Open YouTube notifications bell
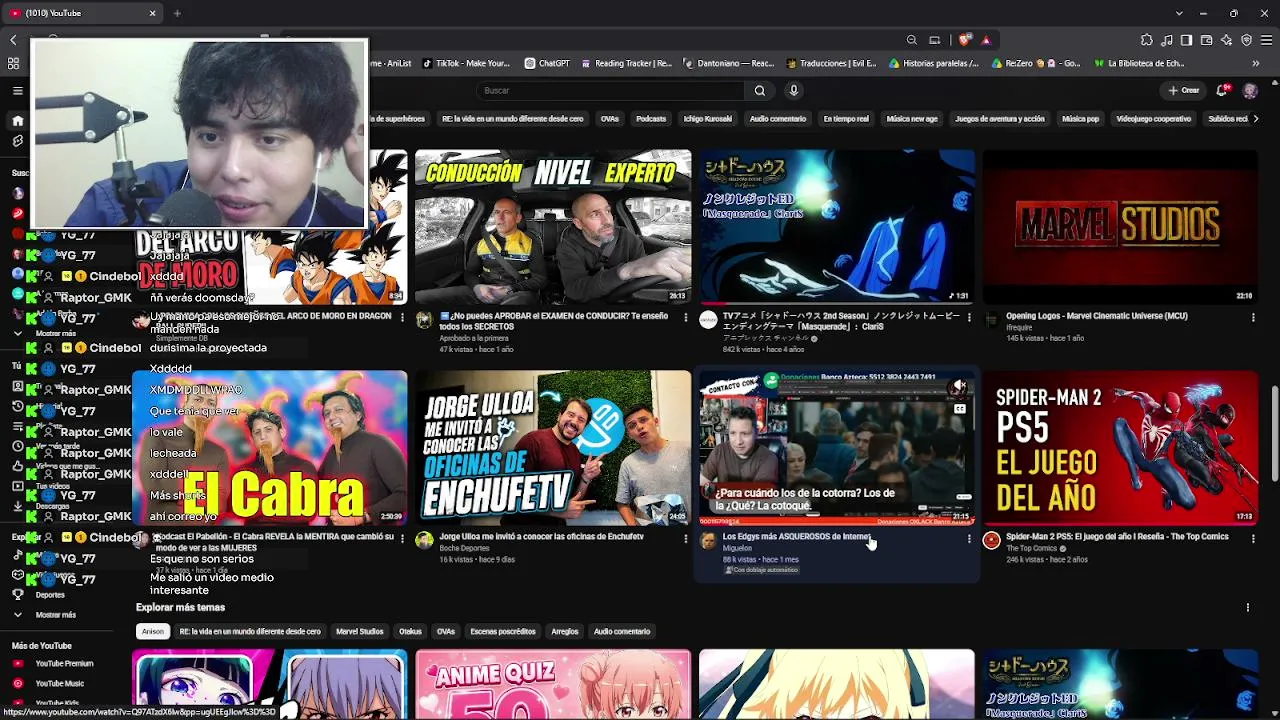 coord(1223,91)
